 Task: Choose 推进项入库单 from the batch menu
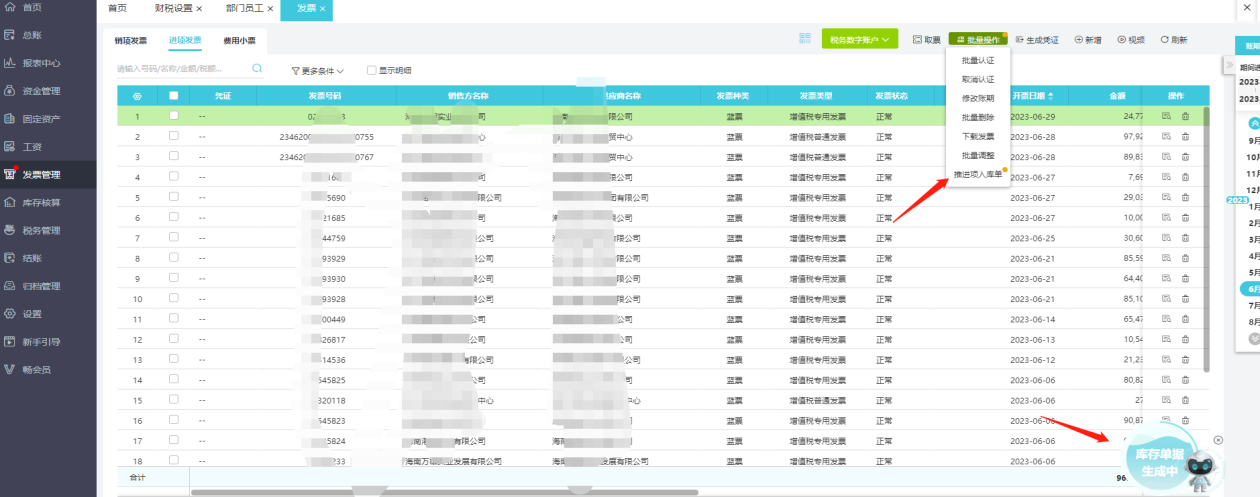coord(978,174)
